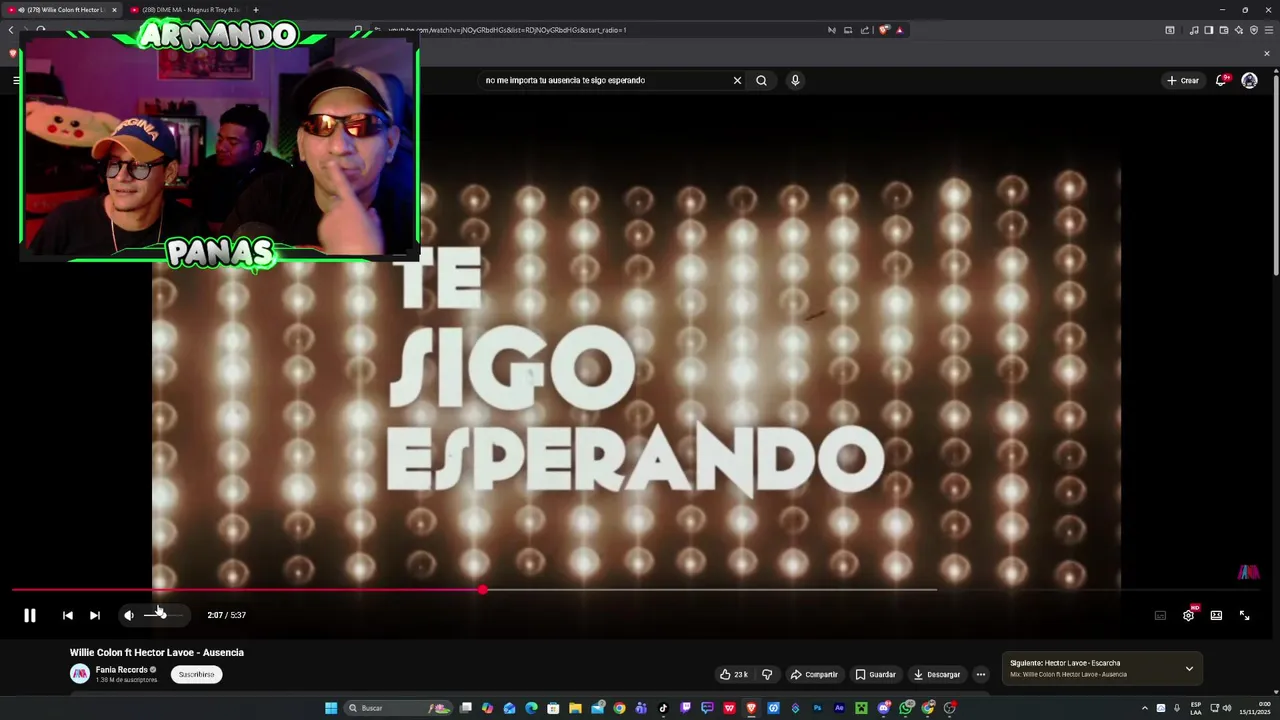Open a new browser tab
This screenshot has width=1280, height=720.
(x=255, y=10)
